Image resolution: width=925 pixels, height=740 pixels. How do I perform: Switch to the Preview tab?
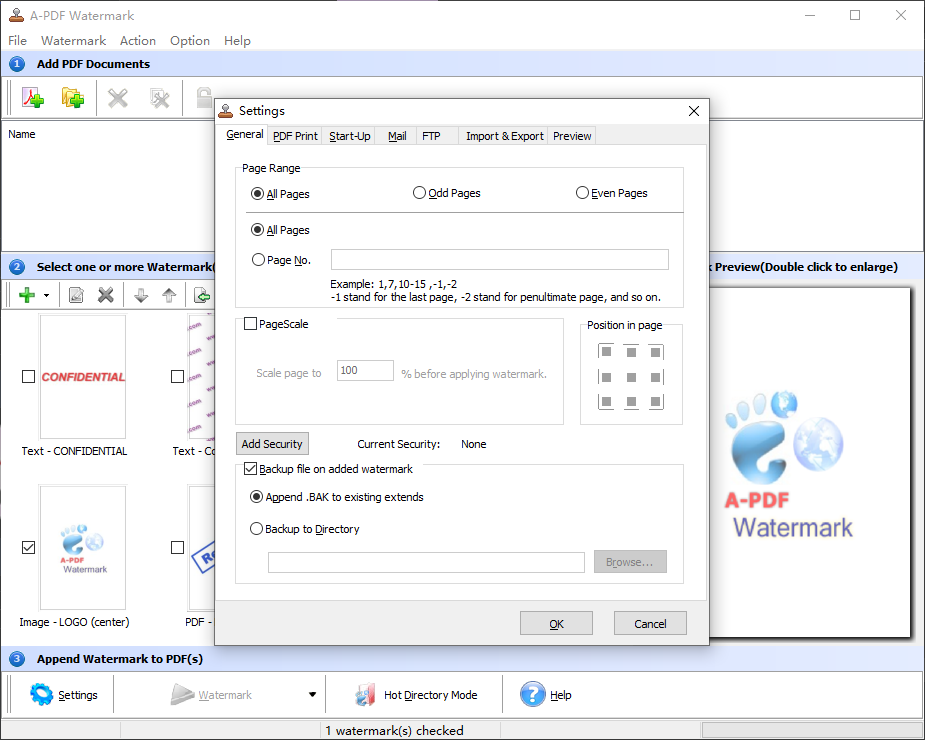point(572,136)
